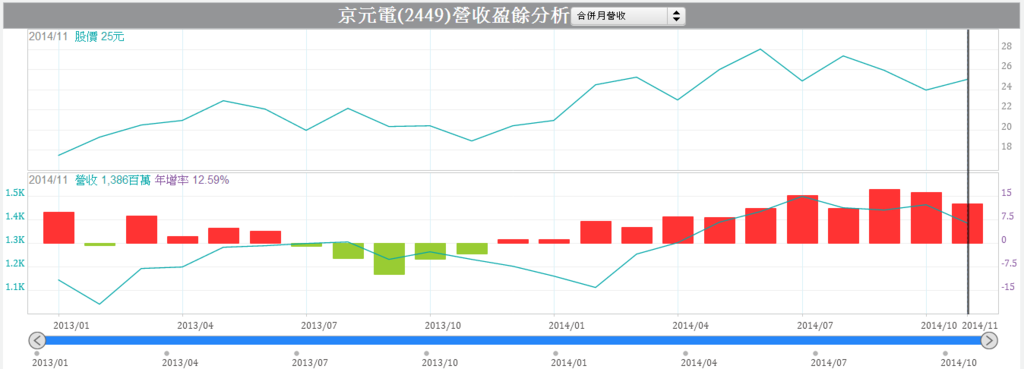Click the 2014/11 red revenue bar
The image size is (1024, 369).
click(967, 223)
